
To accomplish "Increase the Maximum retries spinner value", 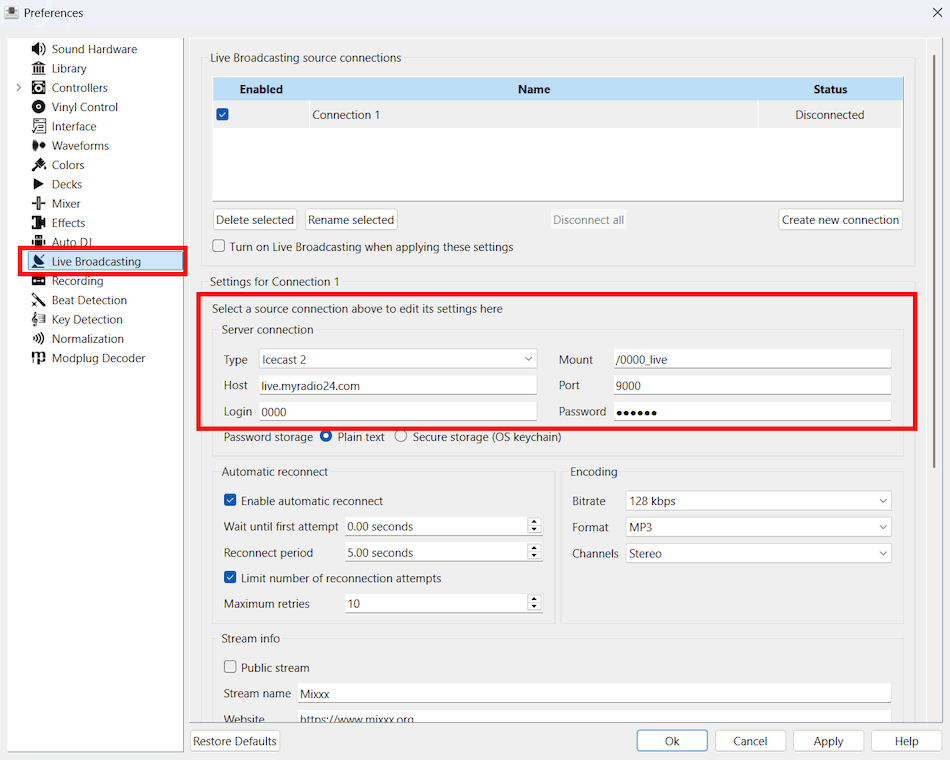I will (x=534, y=599).
